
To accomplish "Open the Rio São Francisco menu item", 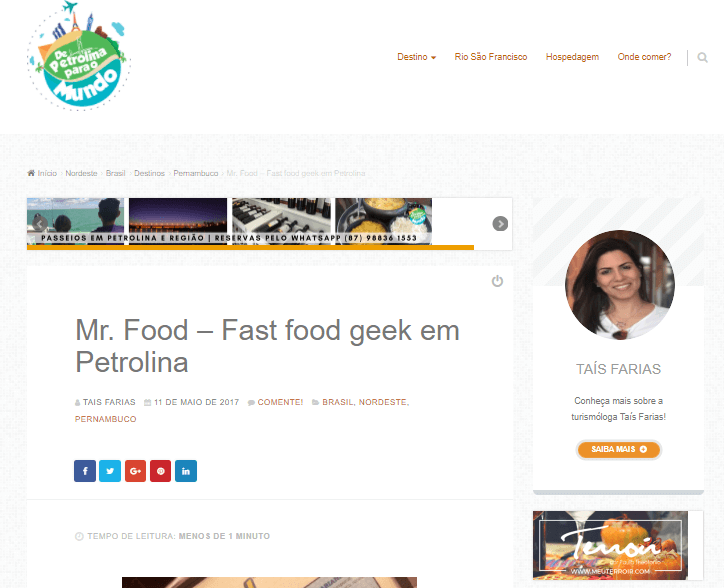I will pos(490,57).
